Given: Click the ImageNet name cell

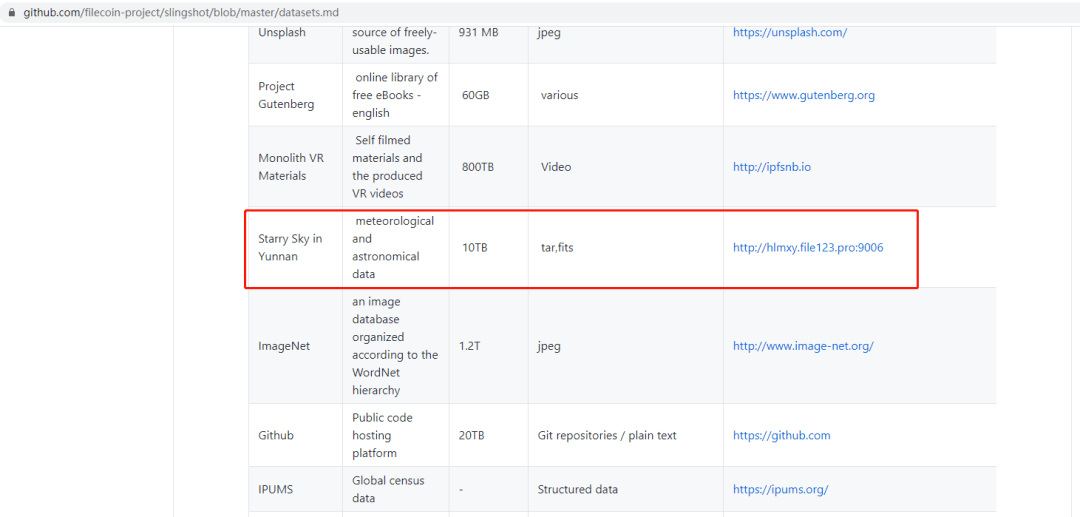Looking at the screenshot, I should tap(295, 346).
